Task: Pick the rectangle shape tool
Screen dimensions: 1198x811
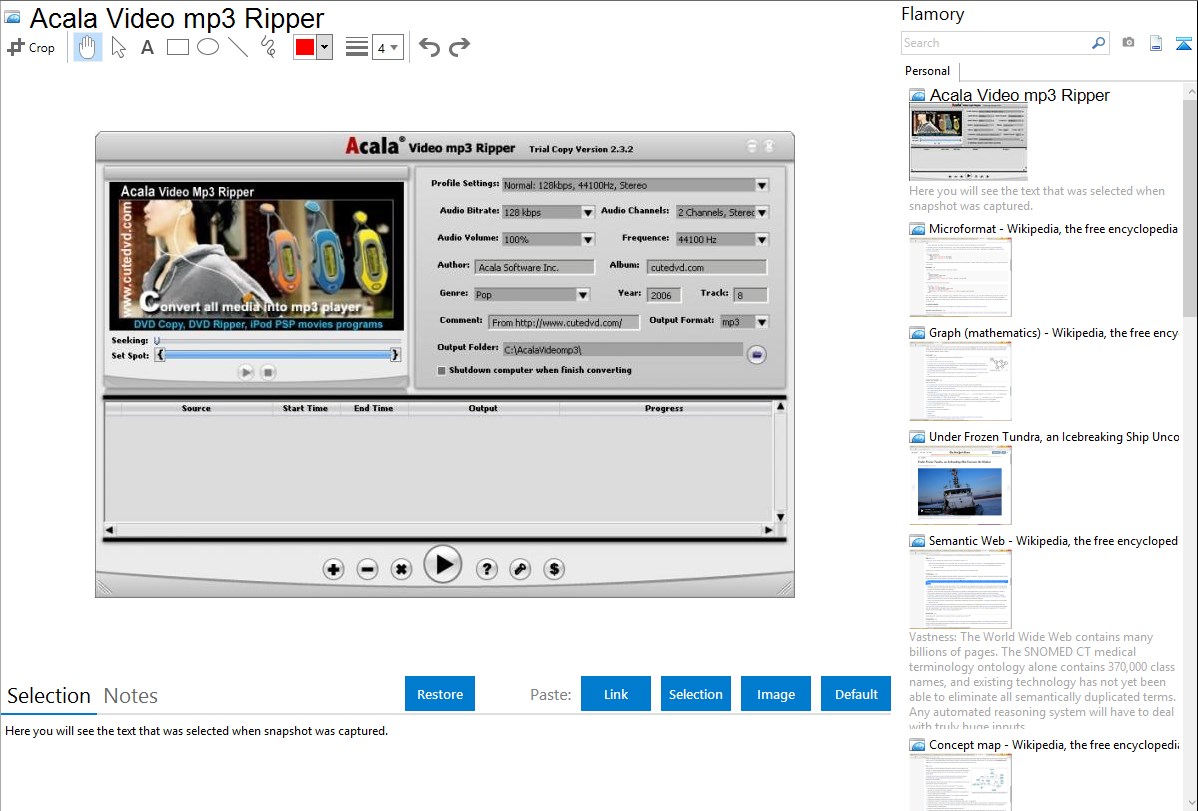Action: 177,47
